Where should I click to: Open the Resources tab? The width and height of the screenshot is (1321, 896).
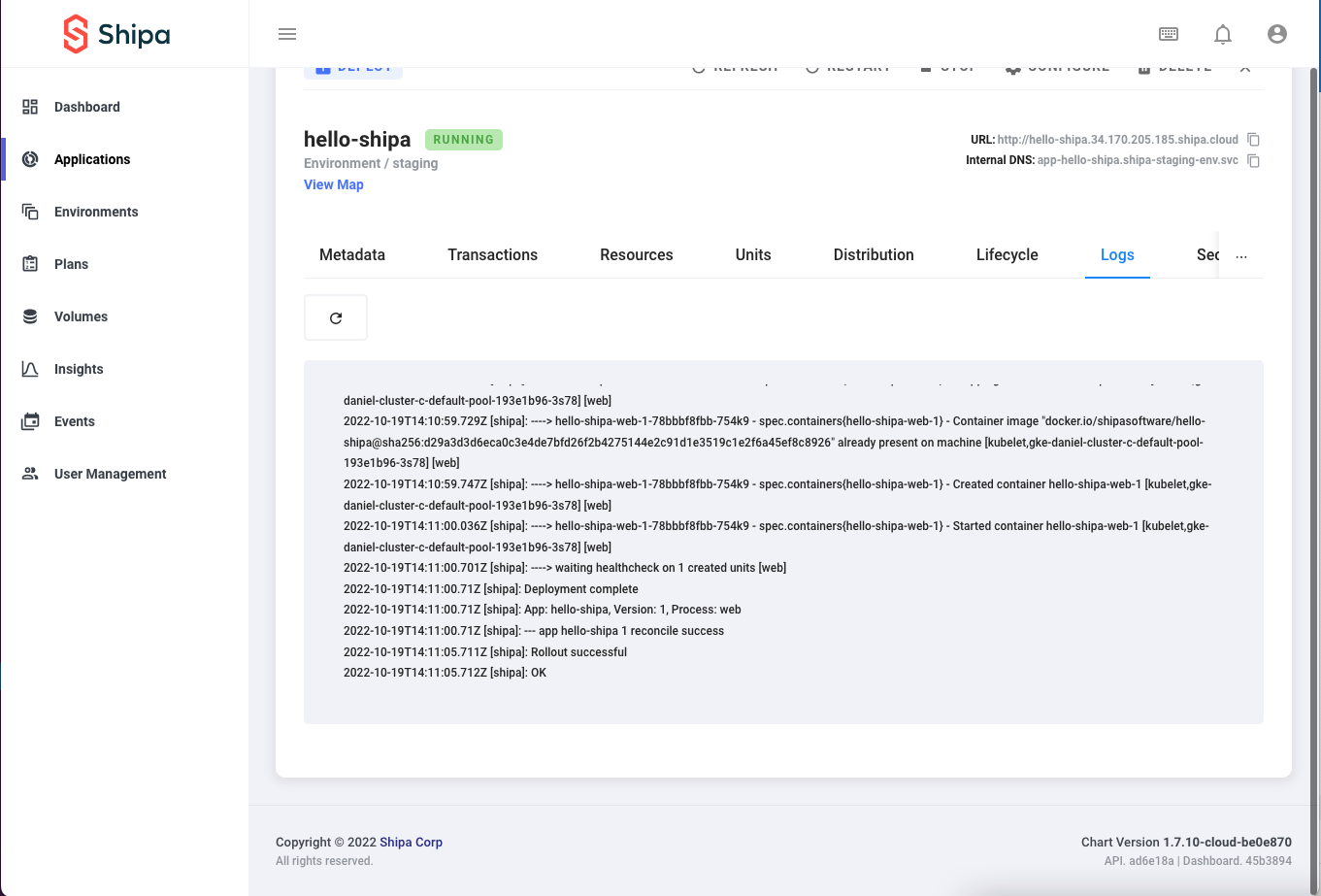coord(637,254)
